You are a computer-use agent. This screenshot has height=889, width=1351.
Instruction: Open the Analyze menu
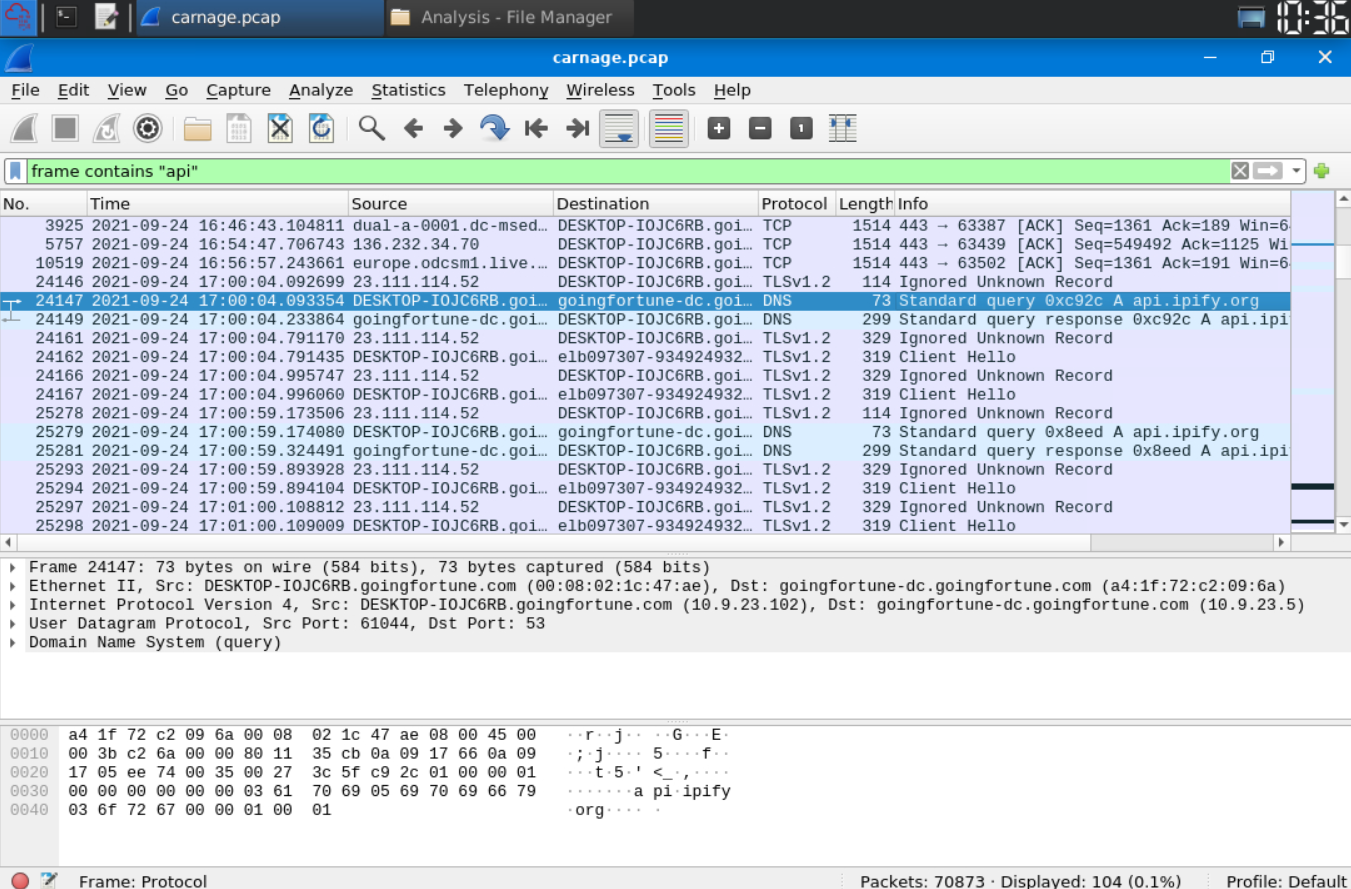(321, 90)
